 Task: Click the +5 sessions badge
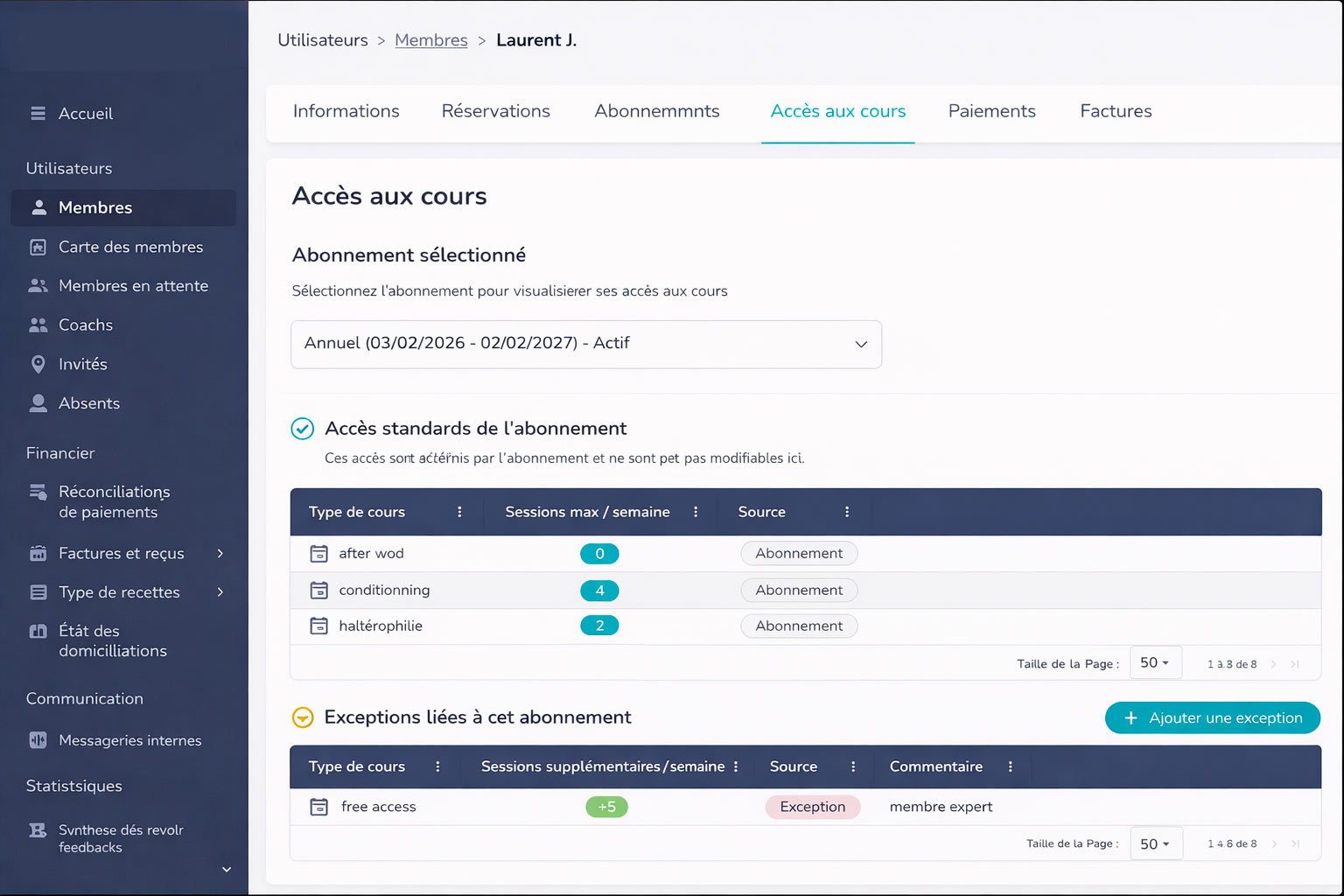606,807
